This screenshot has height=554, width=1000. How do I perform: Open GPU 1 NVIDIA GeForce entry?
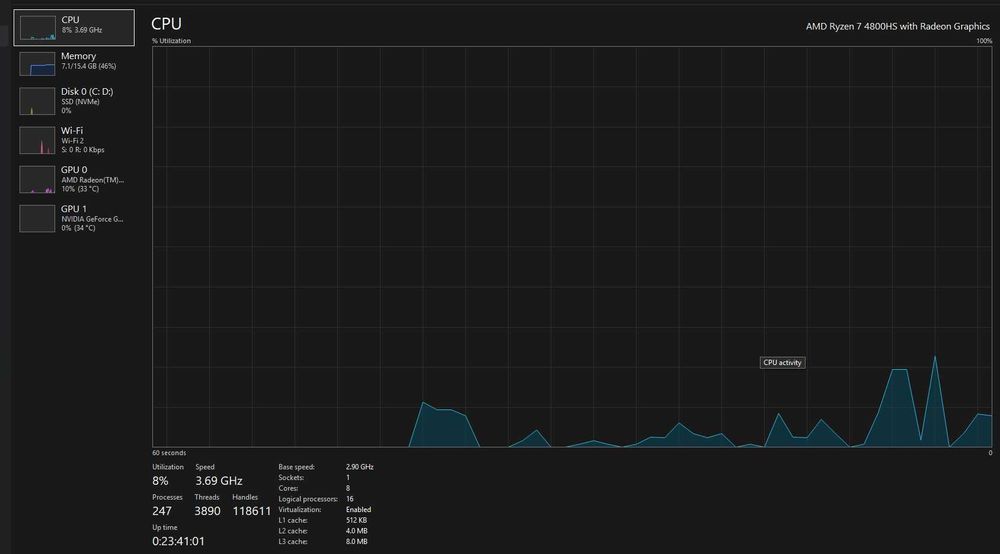[74, 218]
